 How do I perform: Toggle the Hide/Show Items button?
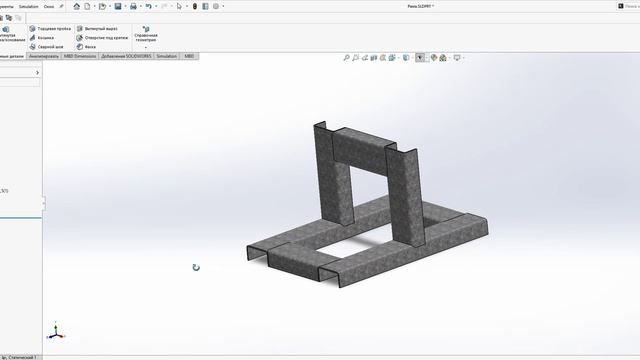coord(420,58)
